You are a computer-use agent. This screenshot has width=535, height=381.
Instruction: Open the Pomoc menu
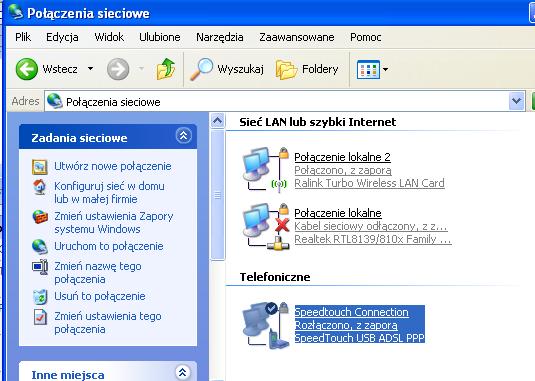point(365,37)
